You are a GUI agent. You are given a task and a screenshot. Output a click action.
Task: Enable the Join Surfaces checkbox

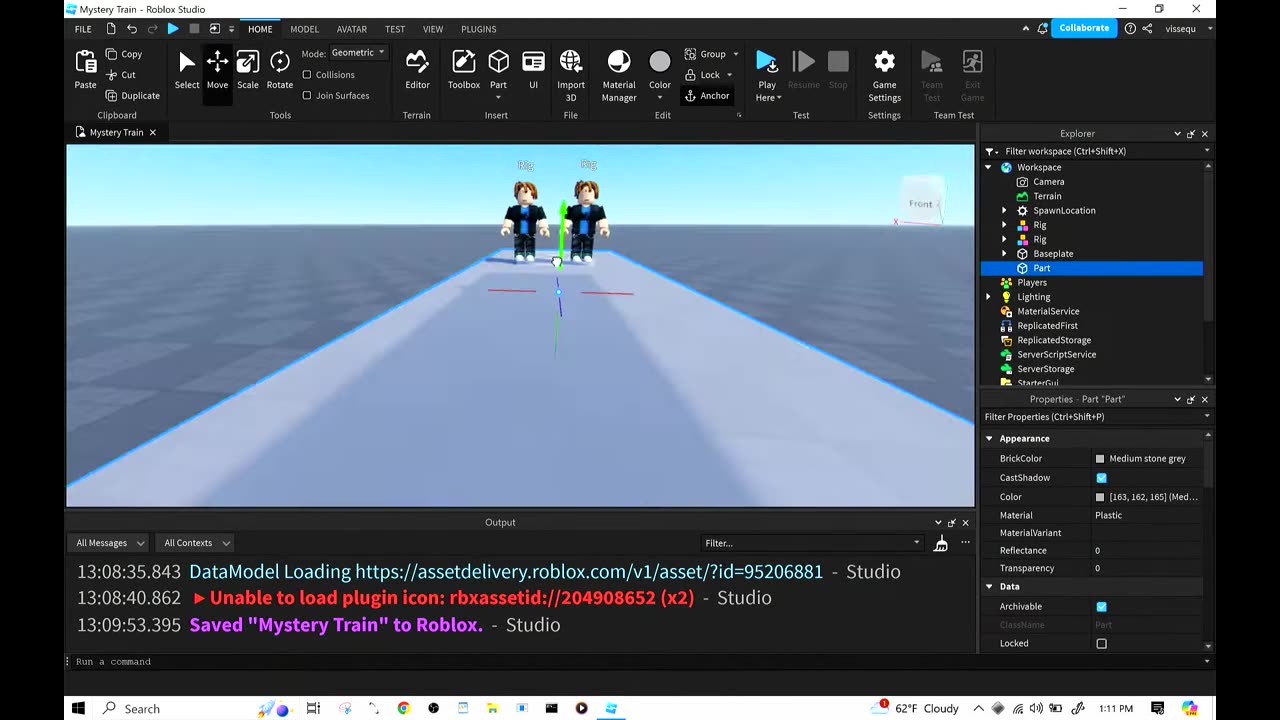307,96
